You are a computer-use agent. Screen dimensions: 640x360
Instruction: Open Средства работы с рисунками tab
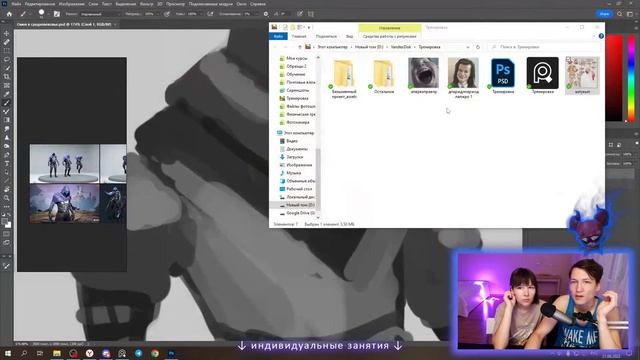389,36
